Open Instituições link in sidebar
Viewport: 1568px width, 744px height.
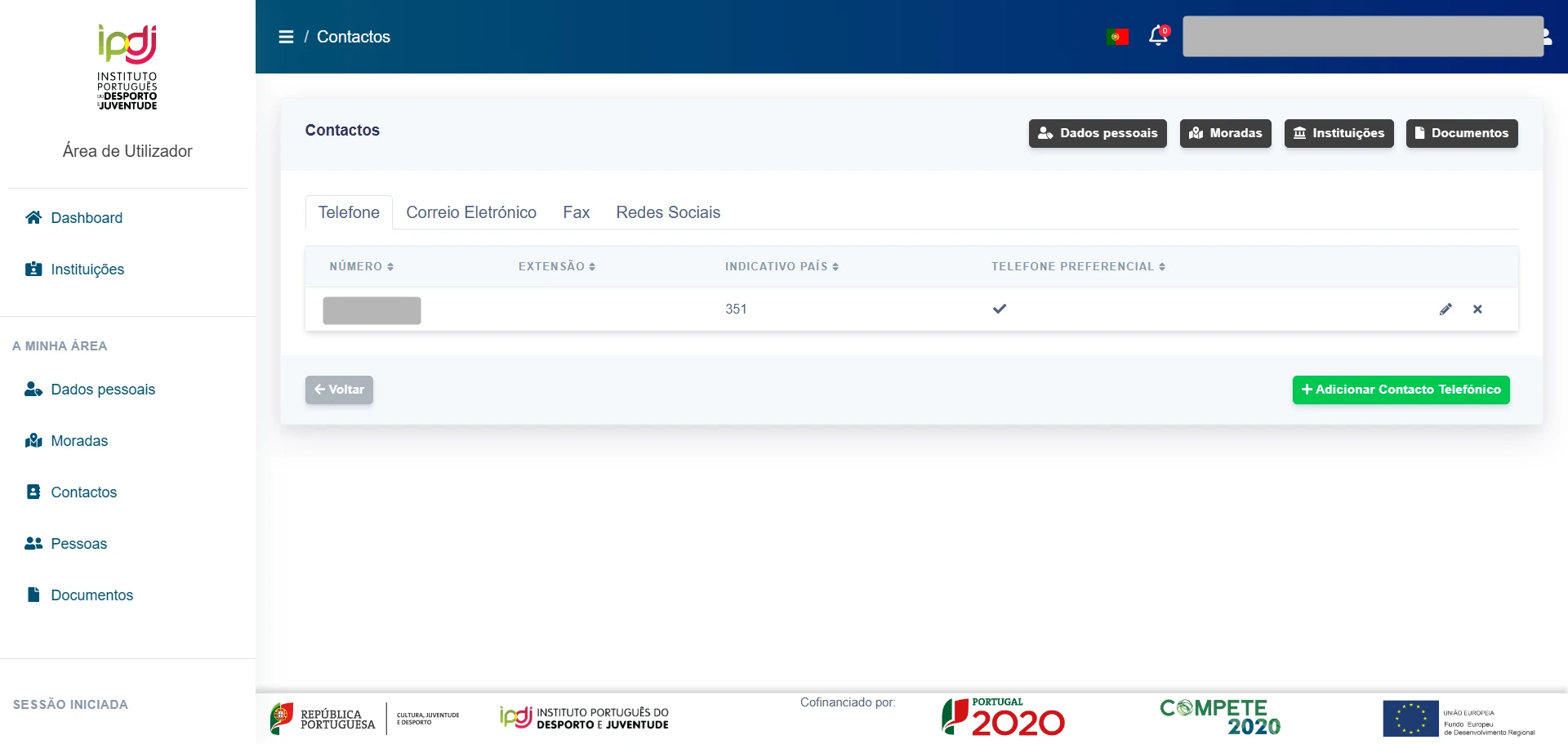[x=87, y=270]
